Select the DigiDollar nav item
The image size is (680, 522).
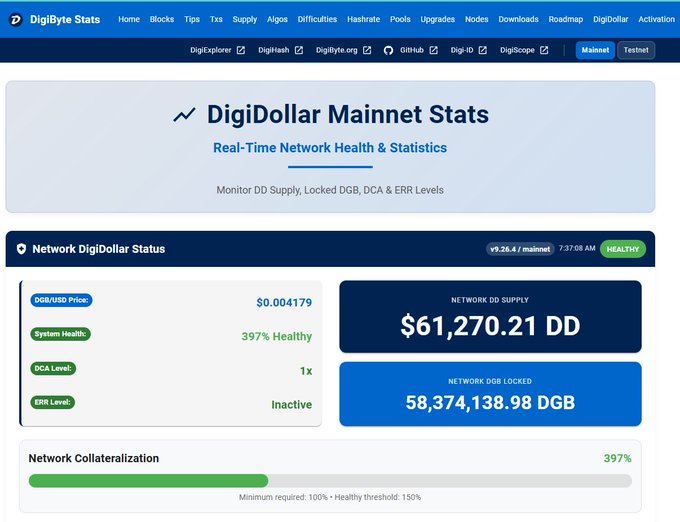tap(610, 20)
